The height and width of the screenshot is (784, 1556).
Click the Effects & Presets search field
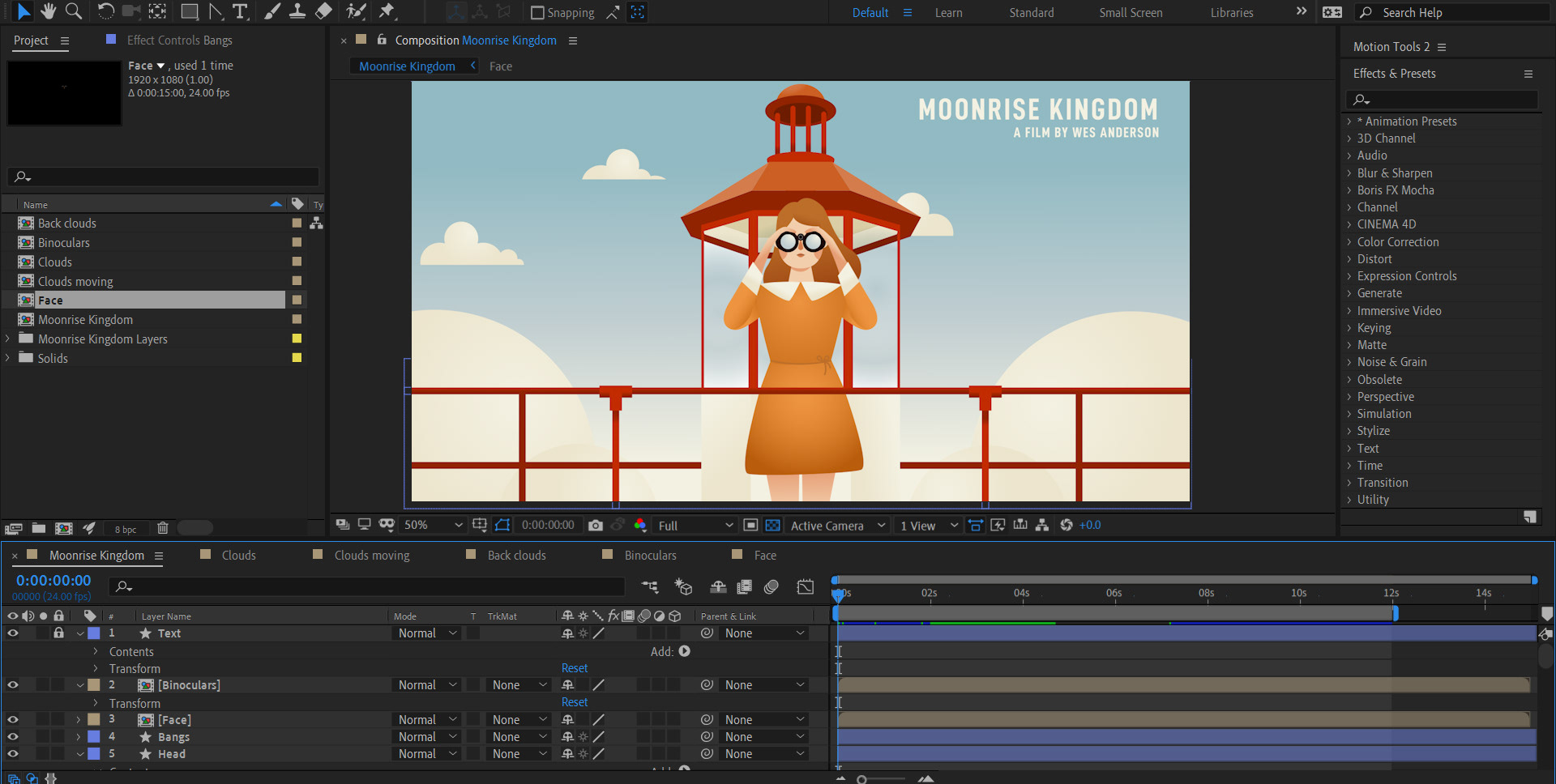1443,100
